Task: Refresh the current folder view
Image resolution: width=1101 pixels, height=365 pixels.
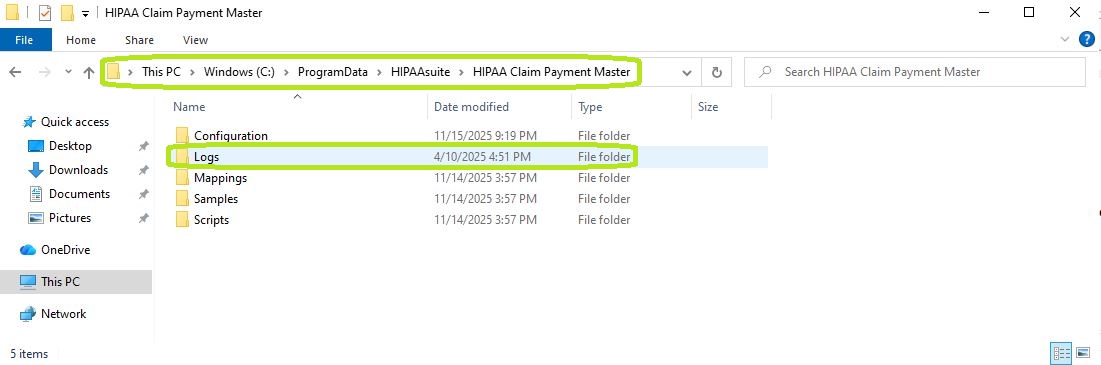Action: click(717, 72)
